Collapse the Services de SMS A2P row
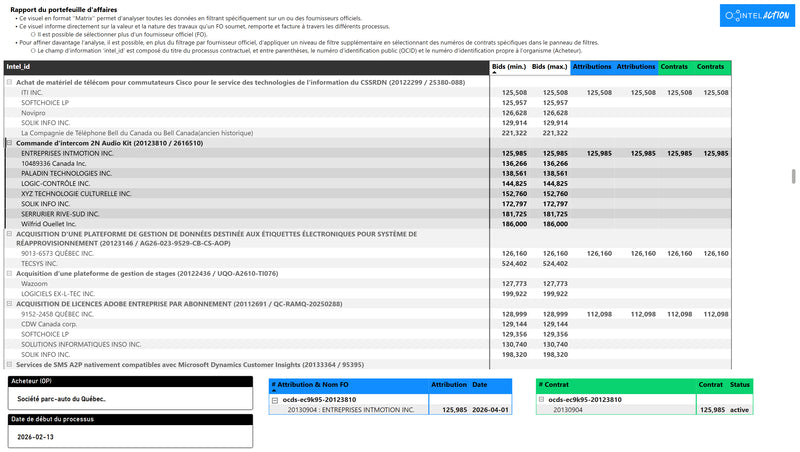The image size is (800, 452). [9, 364]
